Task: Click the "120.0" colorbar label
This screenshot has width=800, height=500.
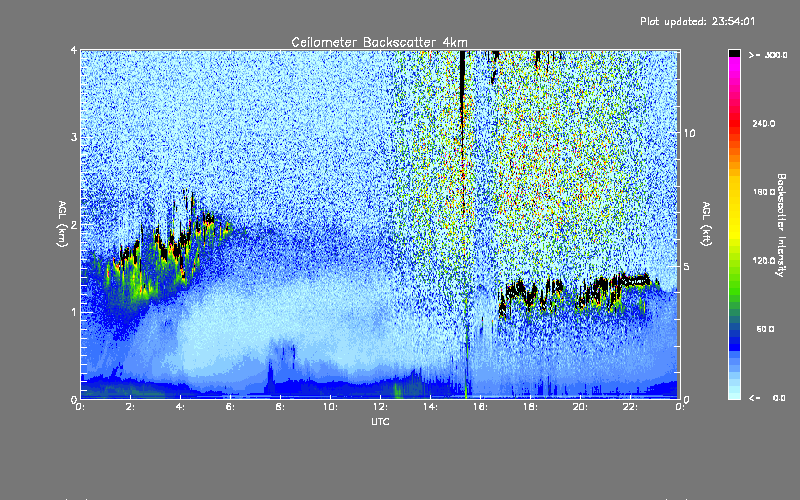Action: (764, 261)
